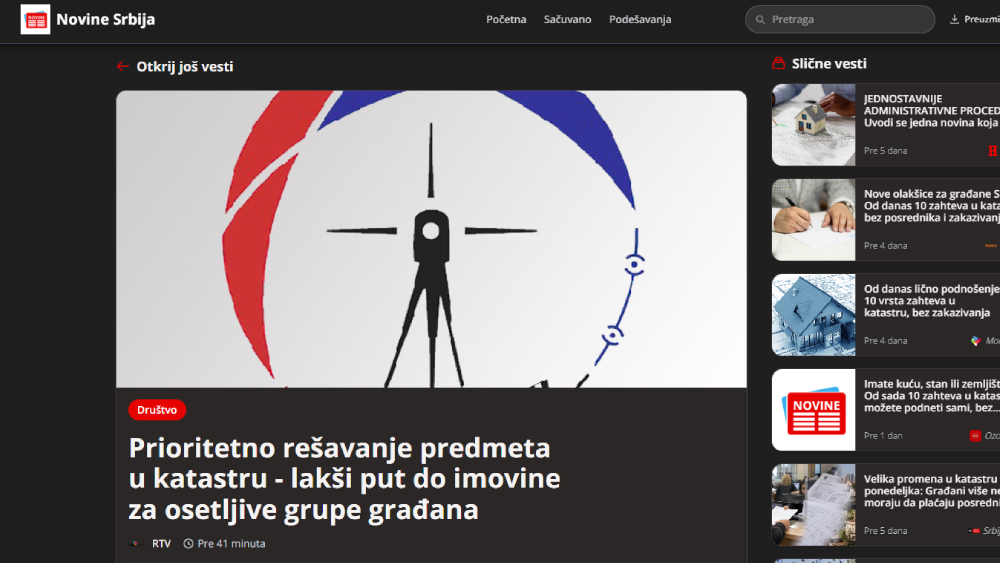1000x563 pixels.
Task: Open the Podešavanja menu item
Action: 640,20
